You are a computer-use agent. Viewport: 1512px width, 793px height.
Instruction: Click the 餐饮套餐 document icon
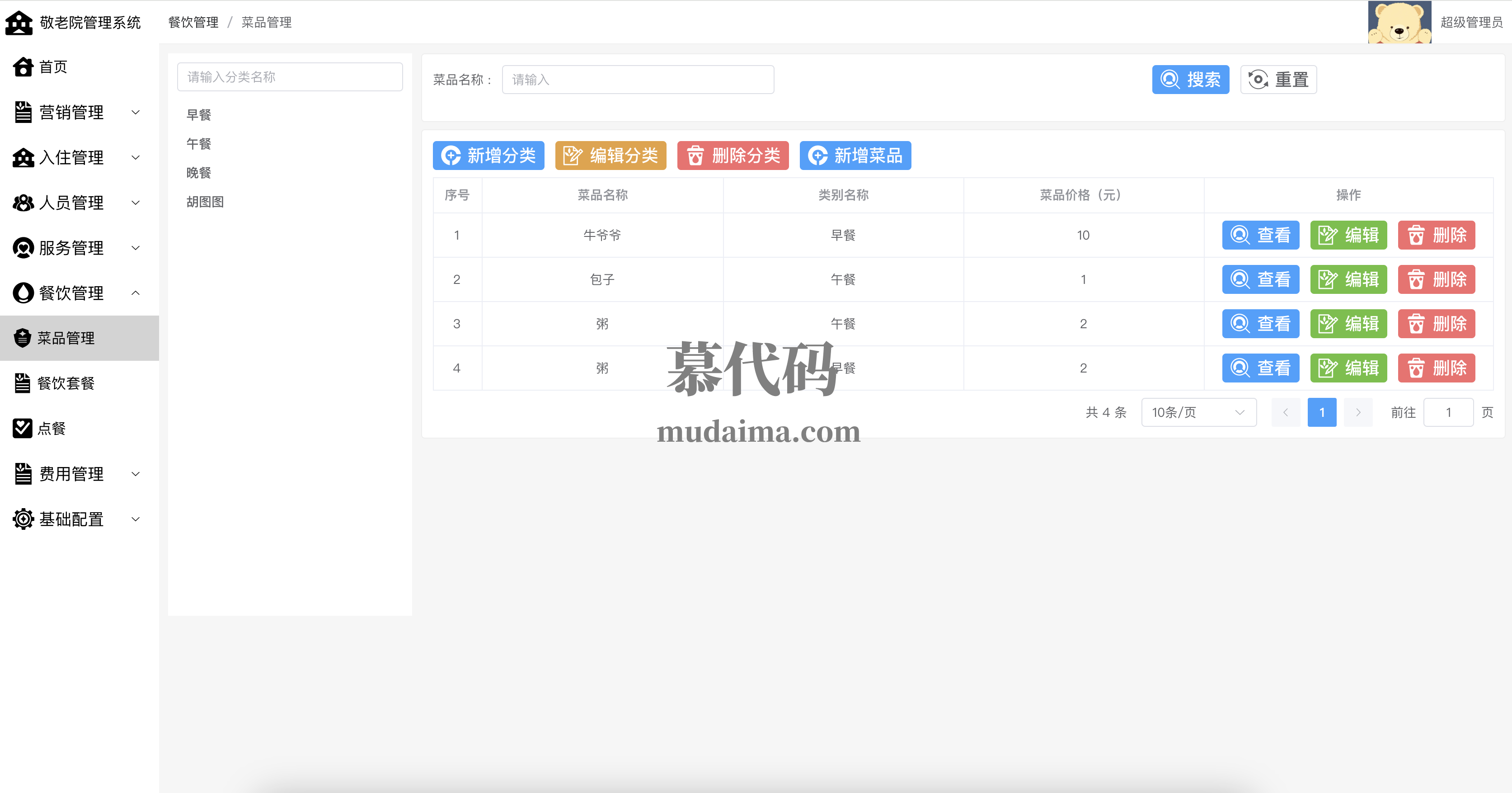(22, 383)
